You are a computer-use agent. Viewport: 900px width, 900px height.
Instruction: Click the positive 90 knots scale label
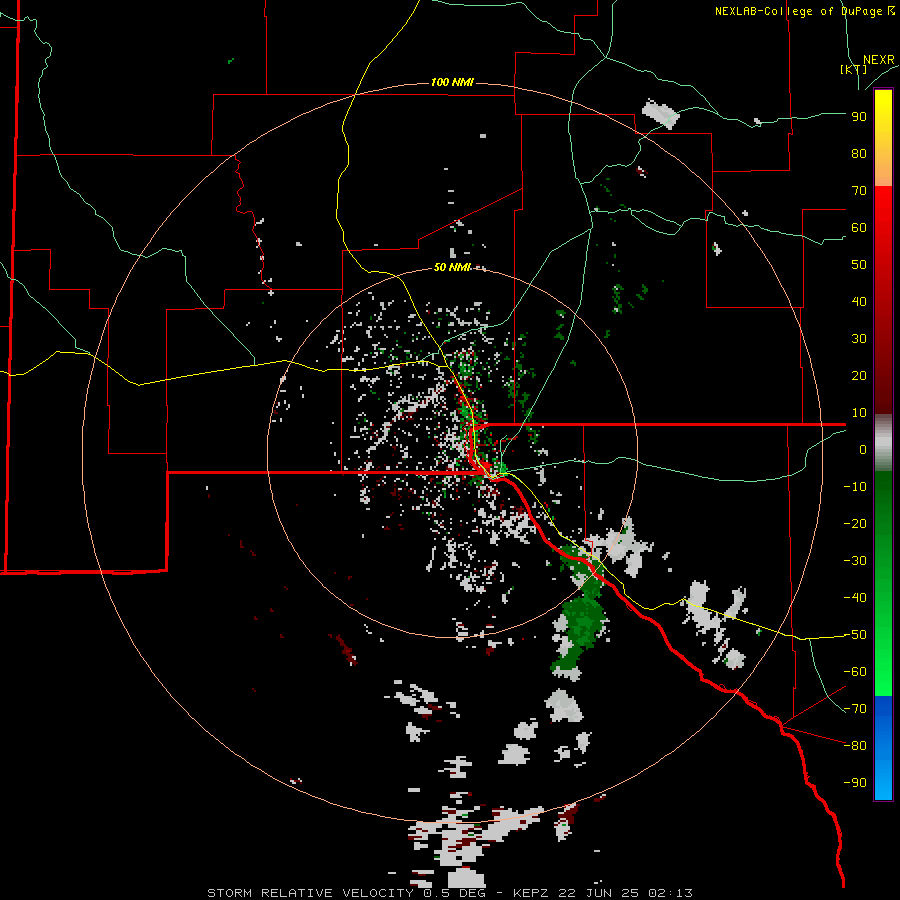pos(859,117)
